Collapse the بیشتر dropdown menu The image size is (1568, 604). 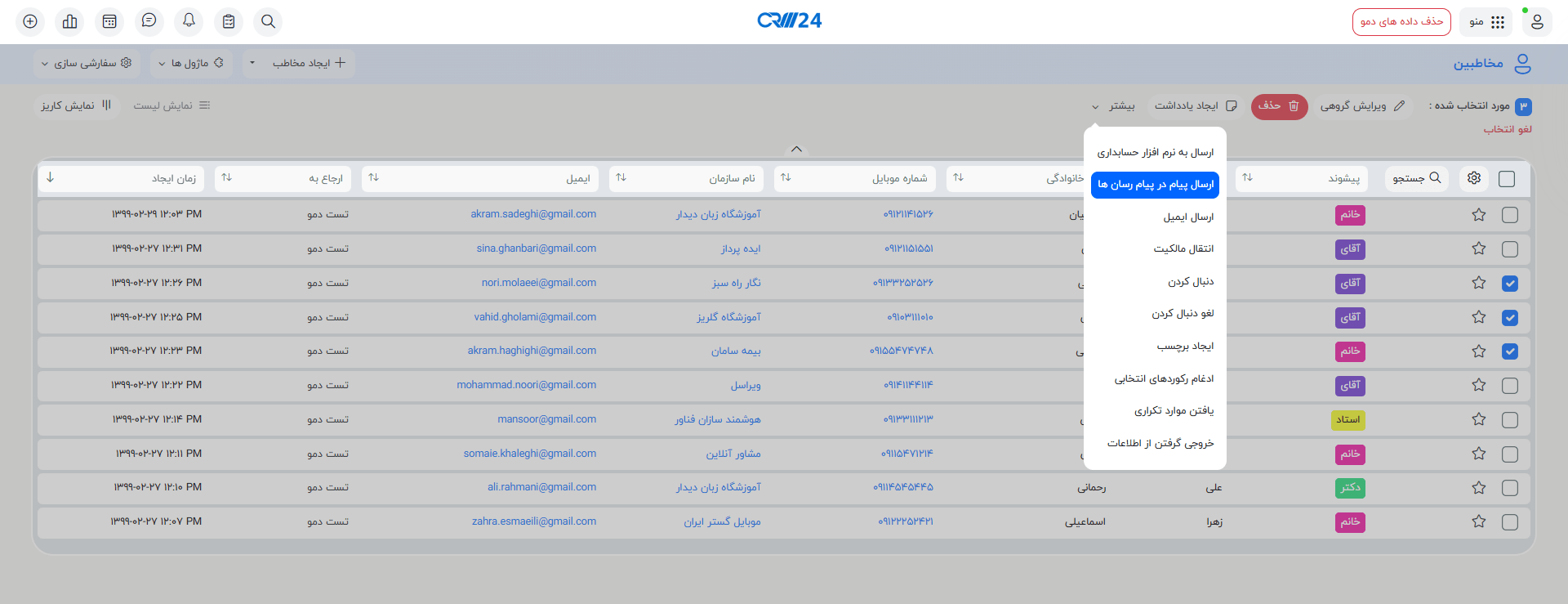1114,106
